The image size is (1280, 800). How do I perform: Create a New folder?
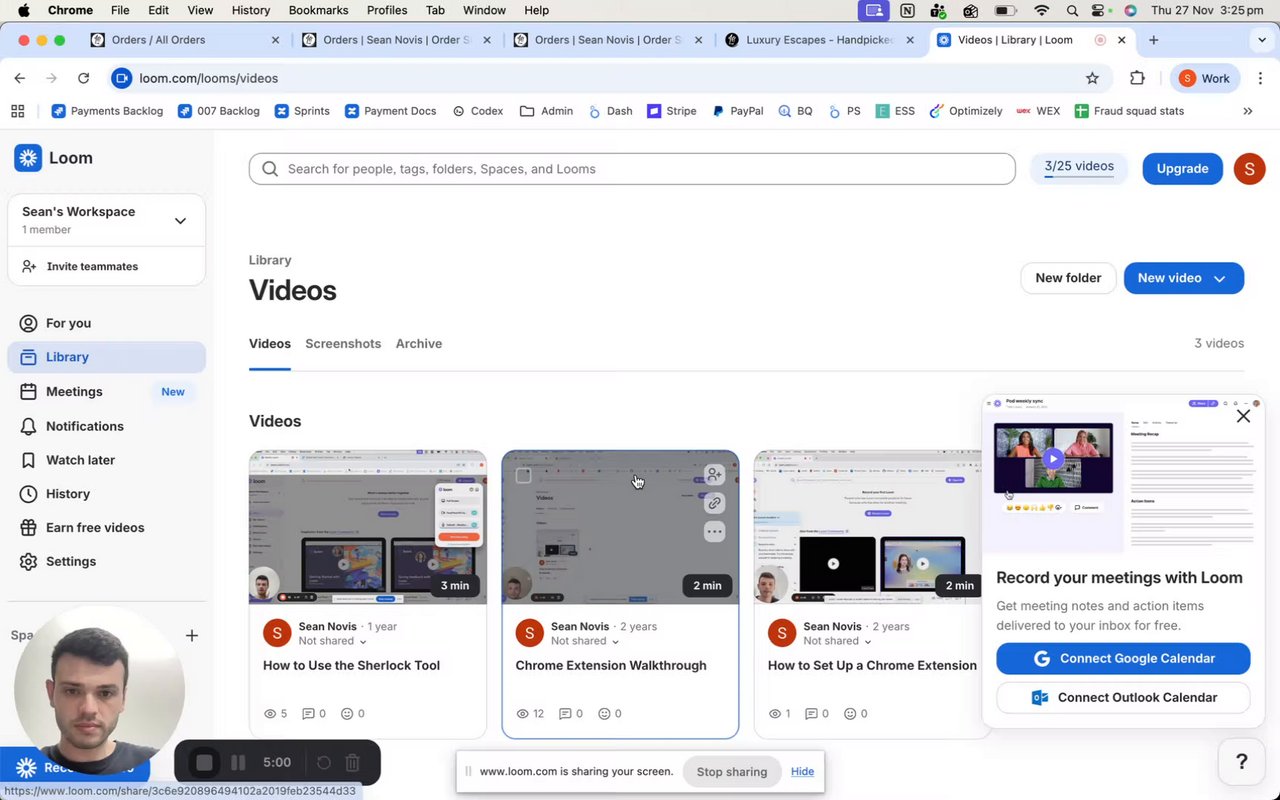[x=1068, y=278]
